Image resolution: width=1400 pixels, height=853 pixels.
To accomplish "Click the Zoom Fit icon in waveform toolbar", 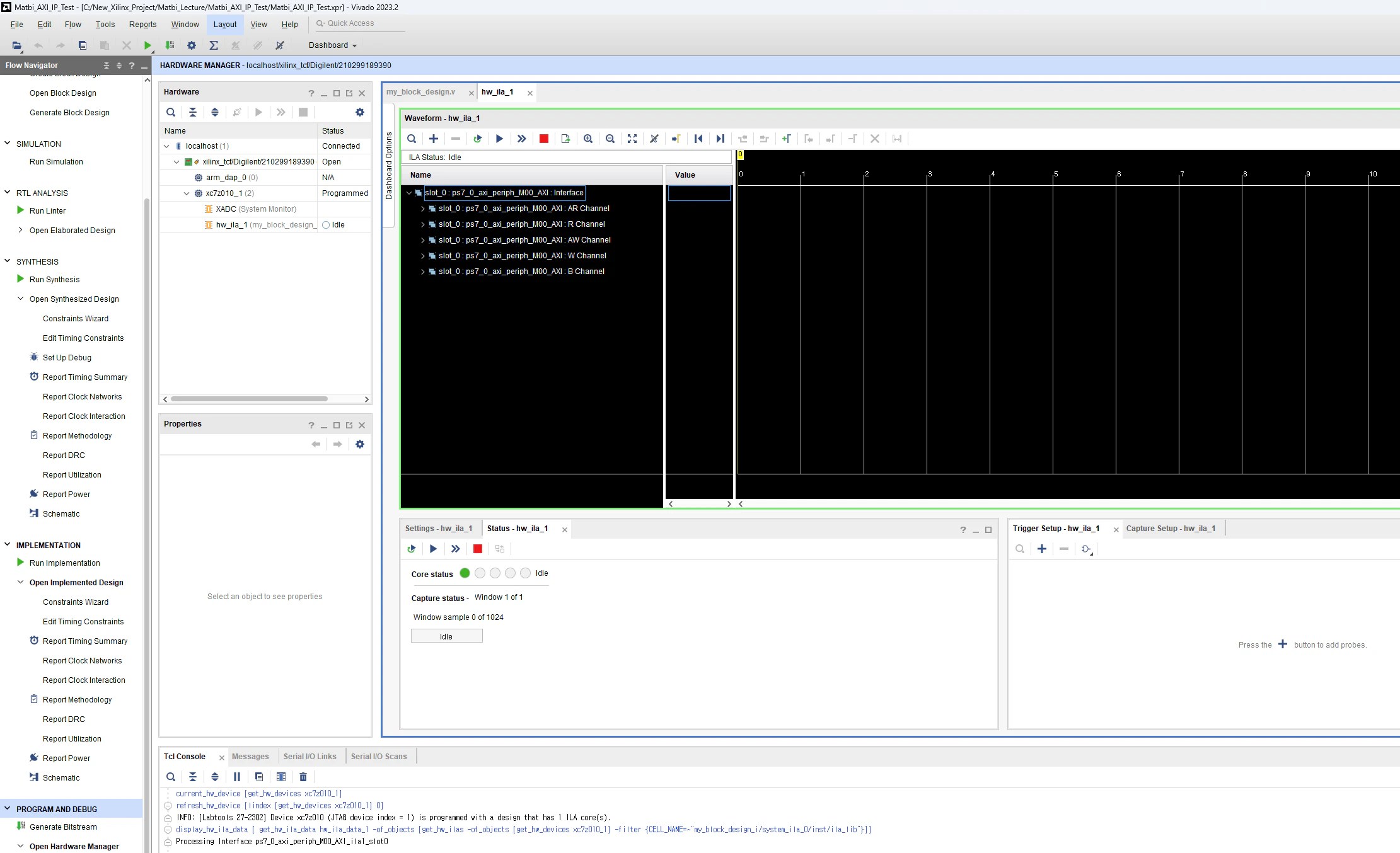I will [x=632, y=139].
